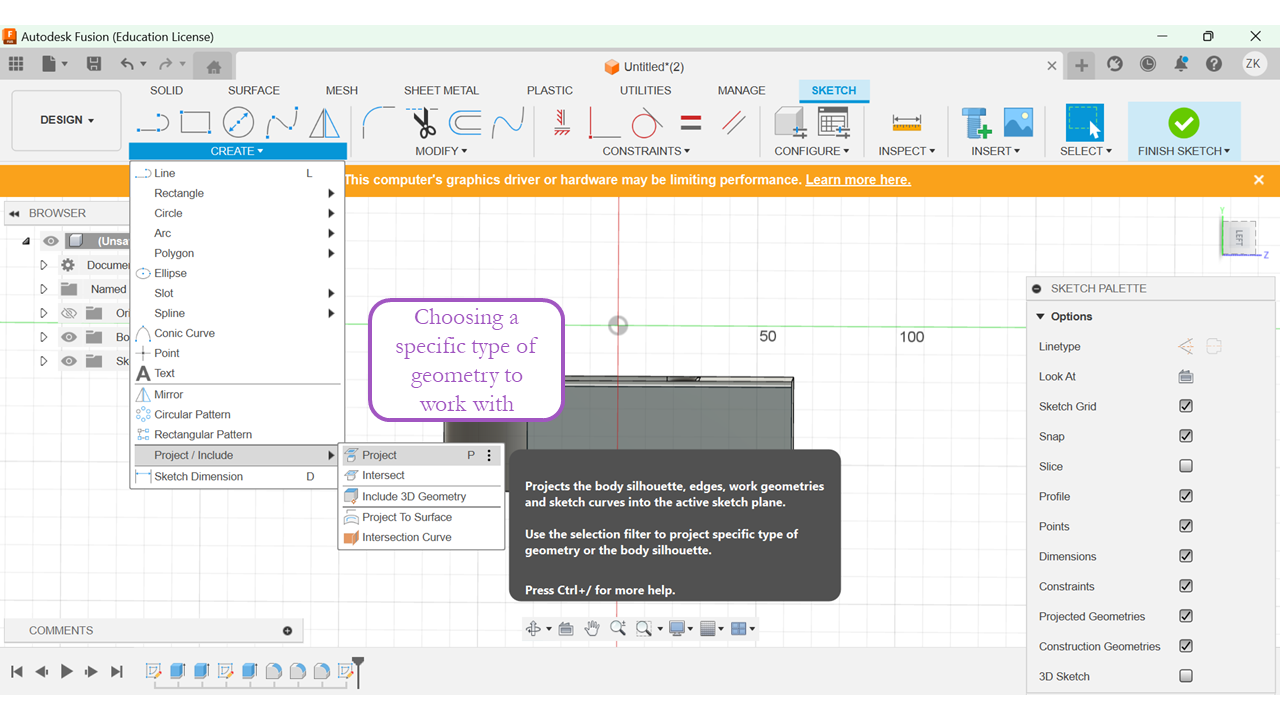Activate the Fillet tool in Modify

click(379, 123)
